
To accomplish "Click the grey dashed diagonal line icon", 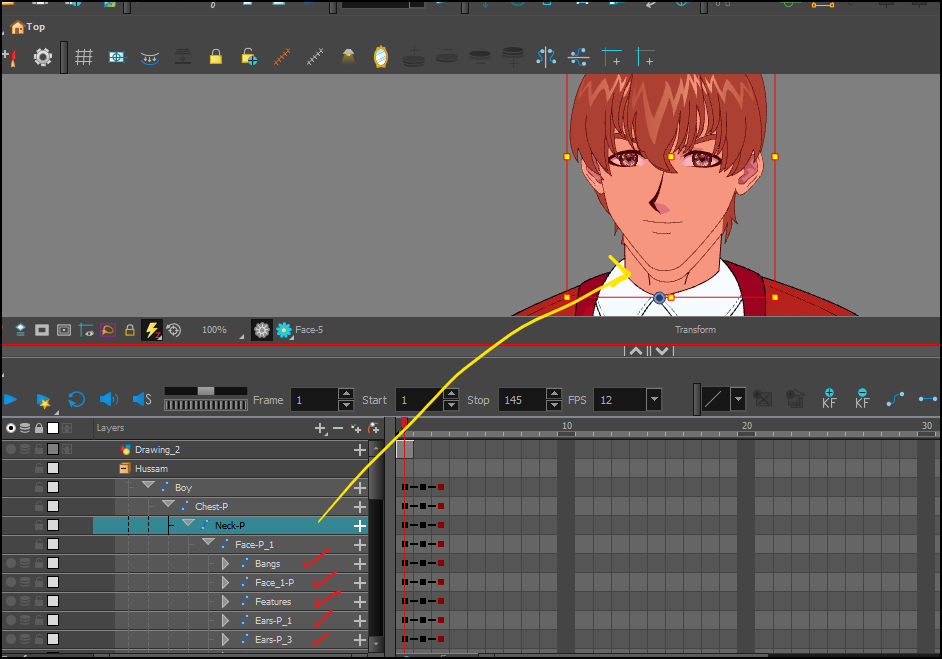I will pyautogui.click(x=315, y=57).
